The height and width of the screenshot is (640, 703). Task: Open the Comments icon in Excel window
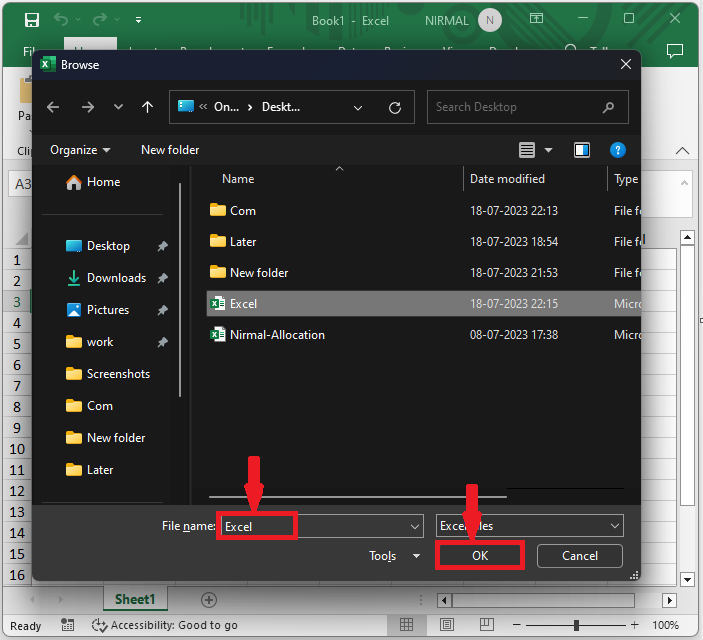675,51
